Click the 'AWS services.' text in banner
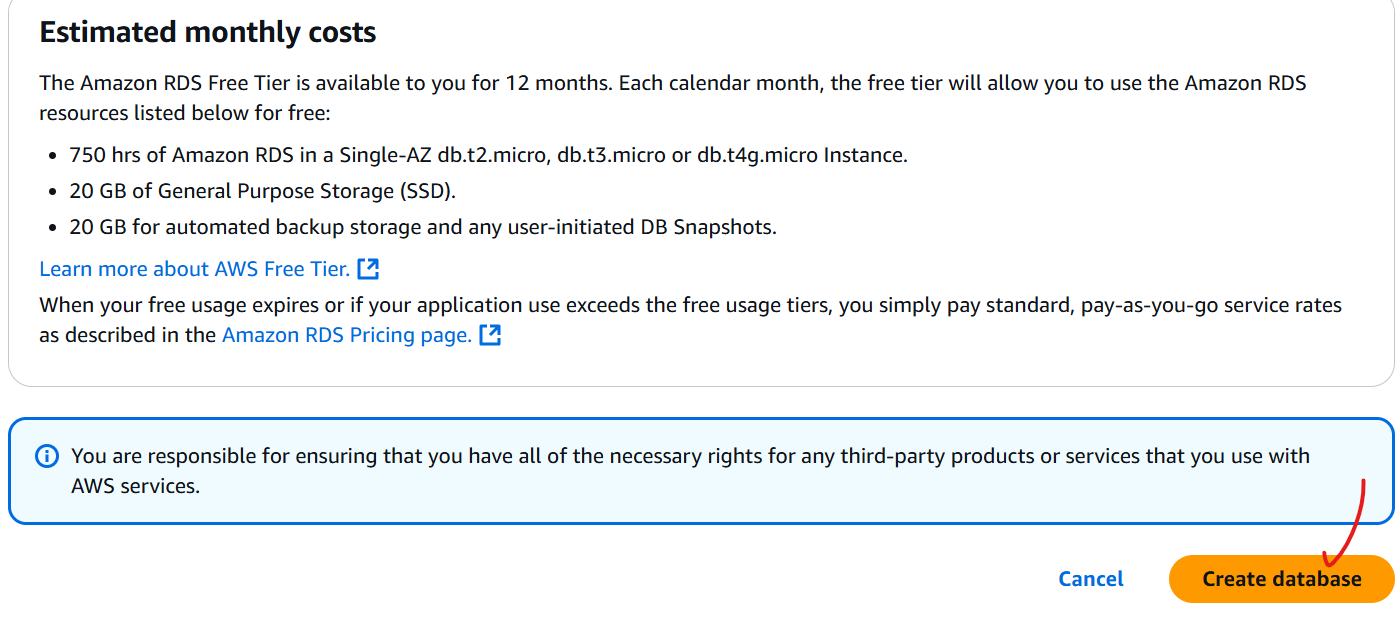 click(135, 487)
